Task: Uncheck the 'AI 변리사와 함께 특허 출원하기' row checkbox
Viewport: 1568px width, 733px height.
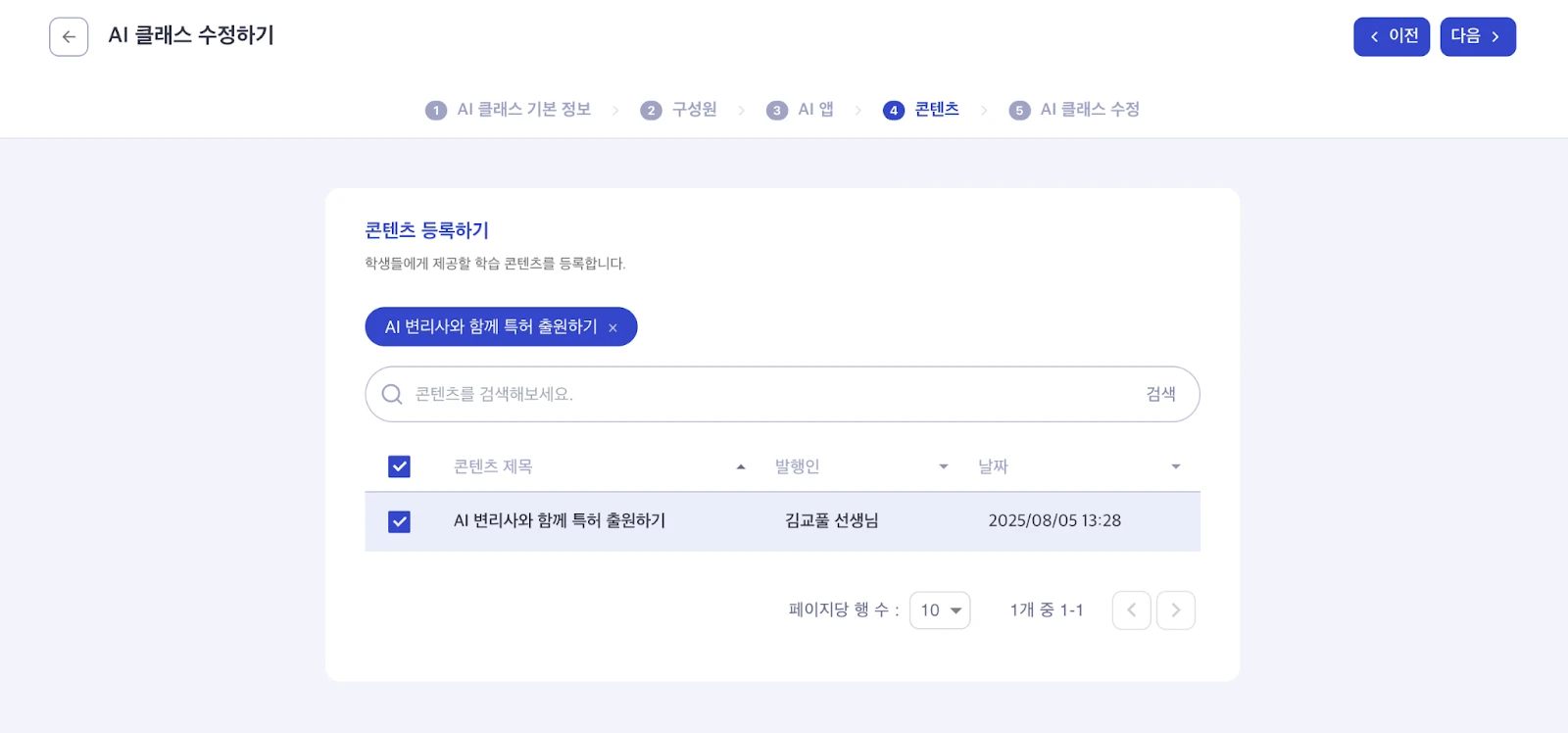Action: pos(399,521)
